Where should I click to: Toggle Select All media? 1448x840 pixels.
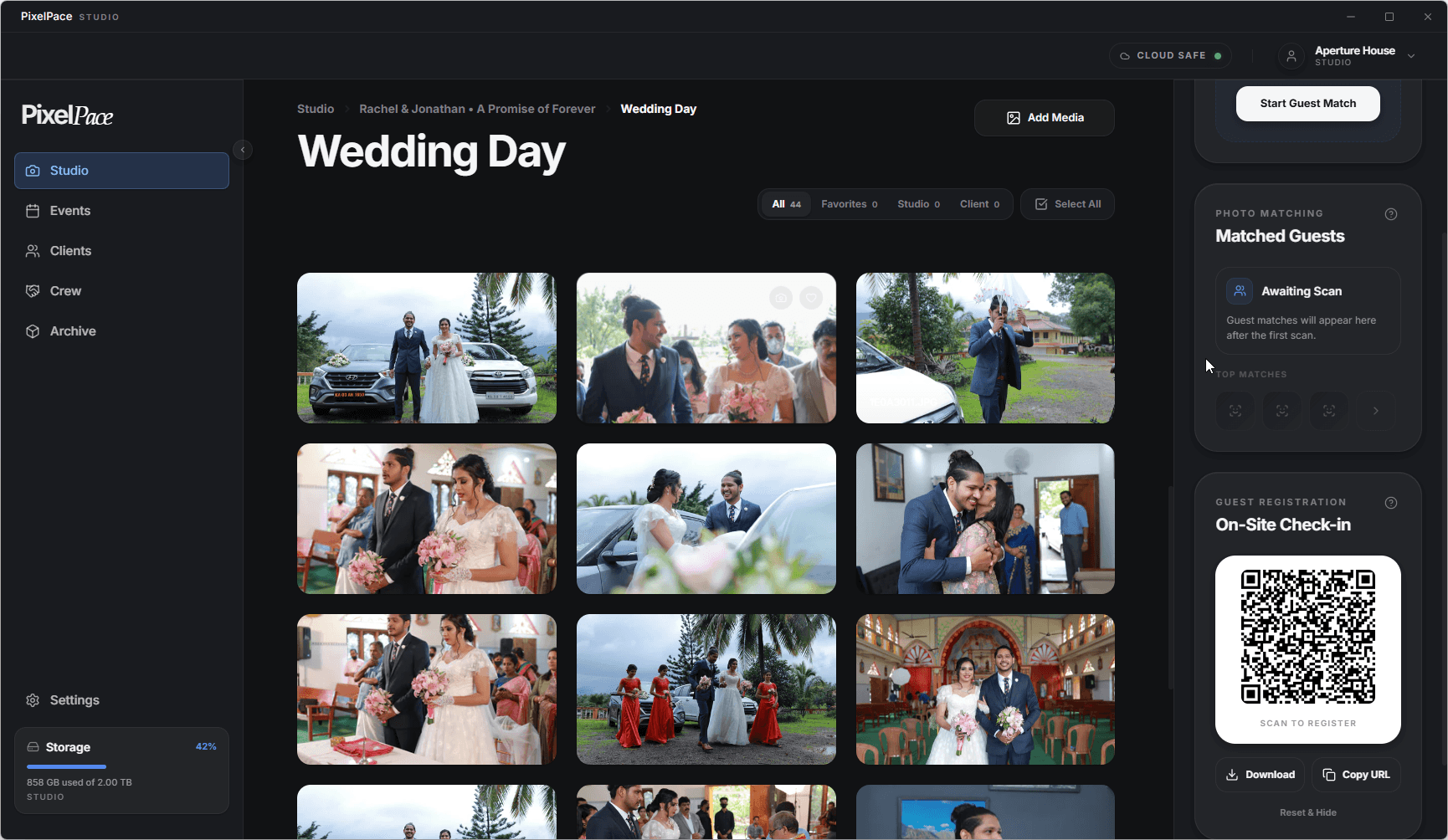click(x=1067, y=204)
